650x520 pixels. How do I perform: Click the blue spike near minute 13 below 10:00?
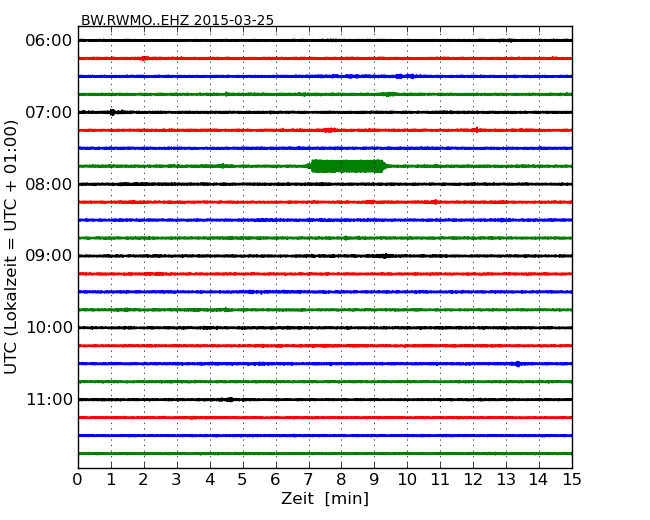[517, 364]
